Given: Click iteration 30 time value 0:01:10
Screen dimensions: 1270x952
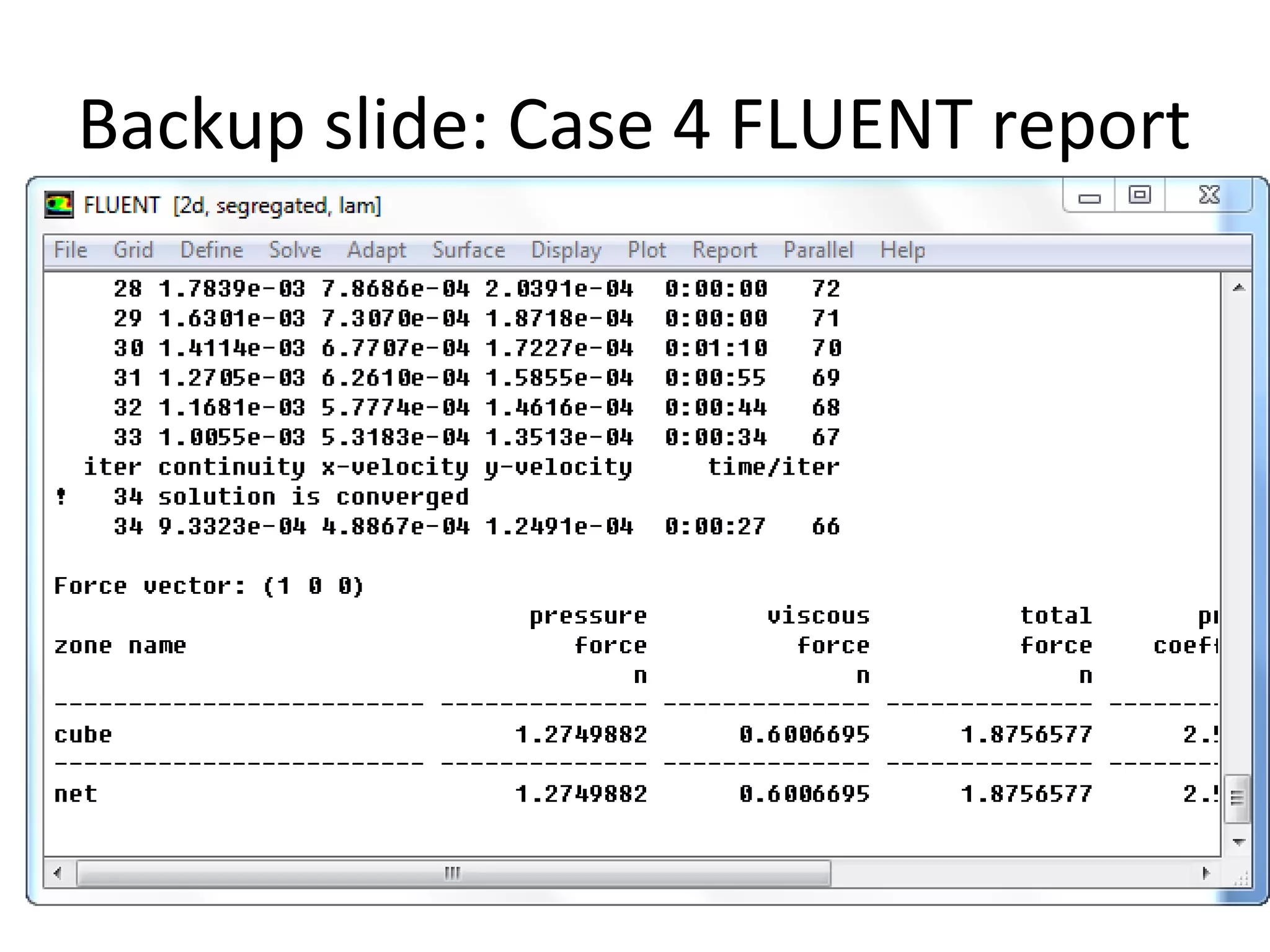Looking at the screenshot, I should tap(716, 348).
